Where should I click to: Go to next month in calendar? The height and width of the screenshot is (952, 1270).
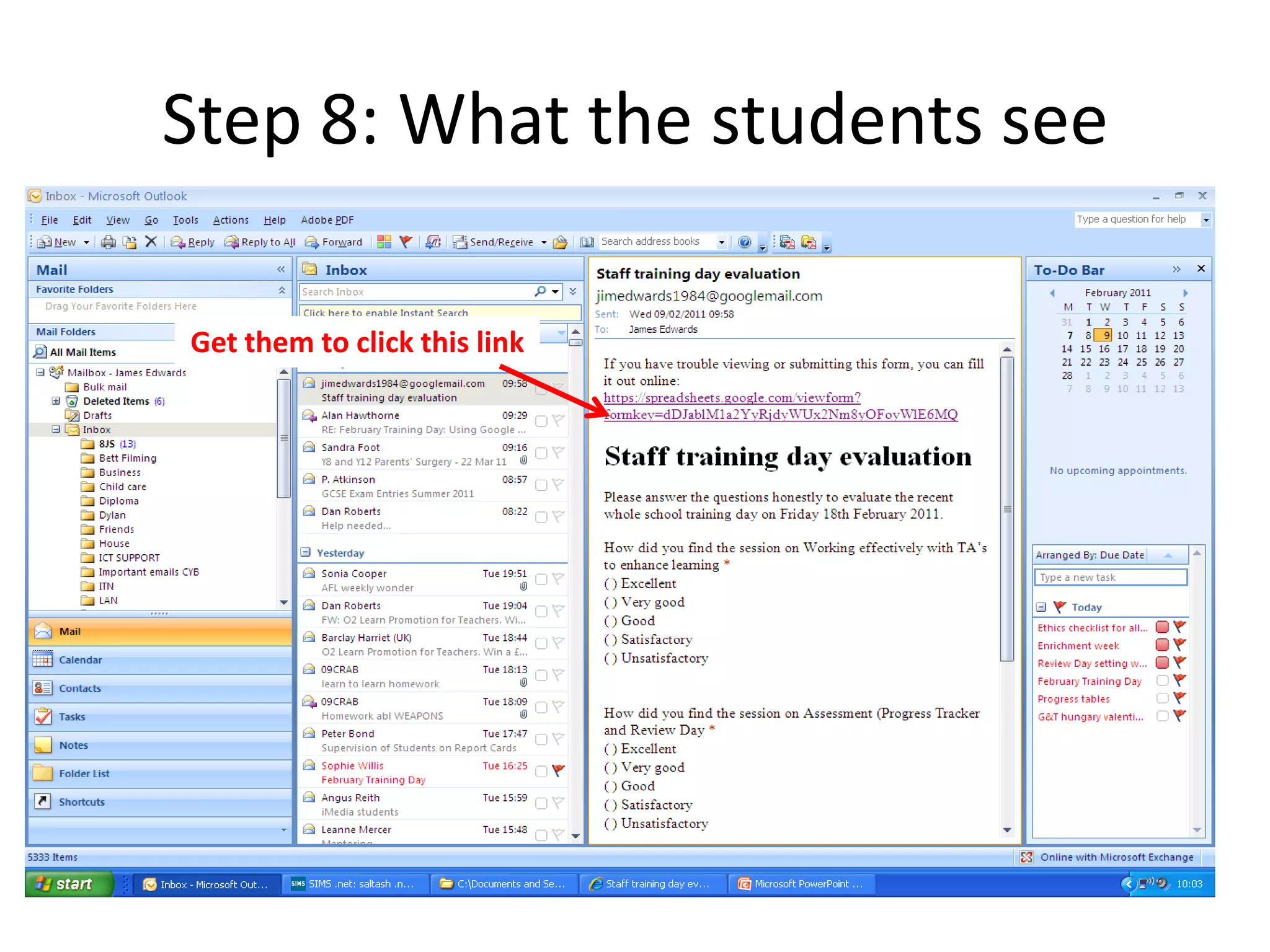1185,293
